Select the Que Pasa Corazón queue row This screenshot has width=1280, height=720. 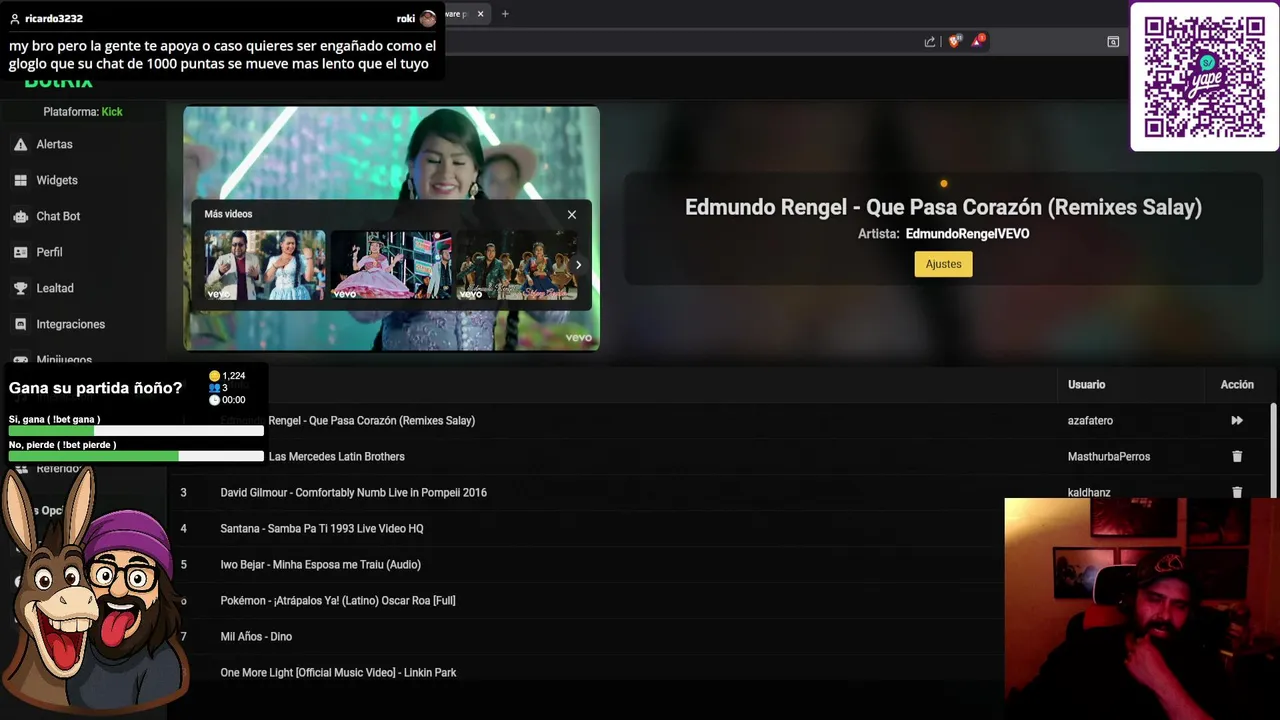click(x=720, y=421)
